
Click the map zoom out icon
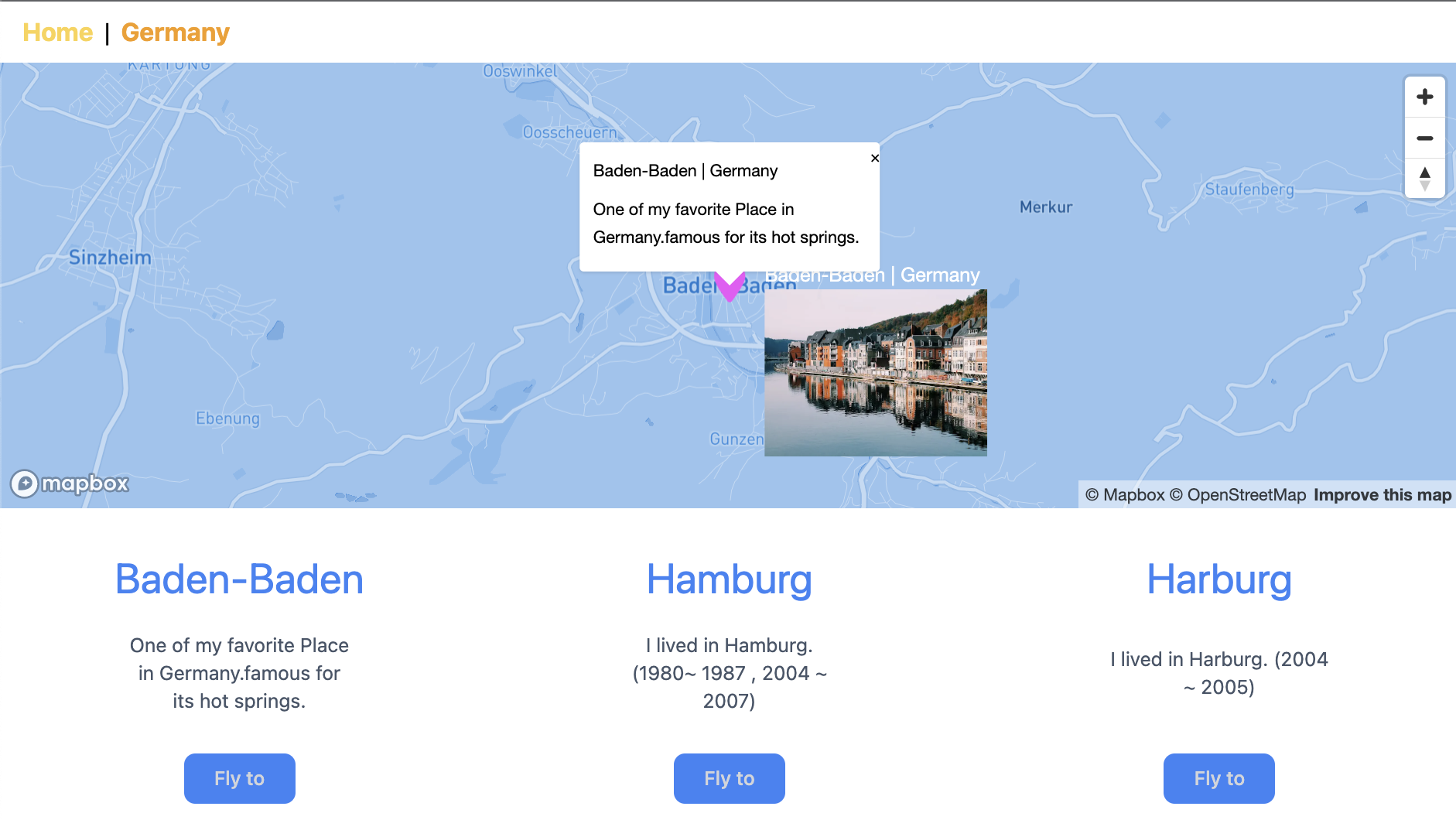1426,138
